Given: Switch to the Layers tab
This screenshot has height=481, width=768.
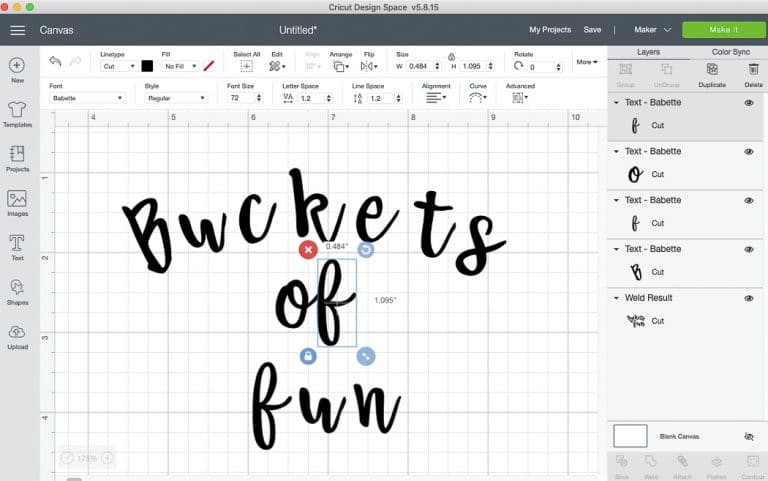Looking at the screenshot, I should [x=648, y=52].
